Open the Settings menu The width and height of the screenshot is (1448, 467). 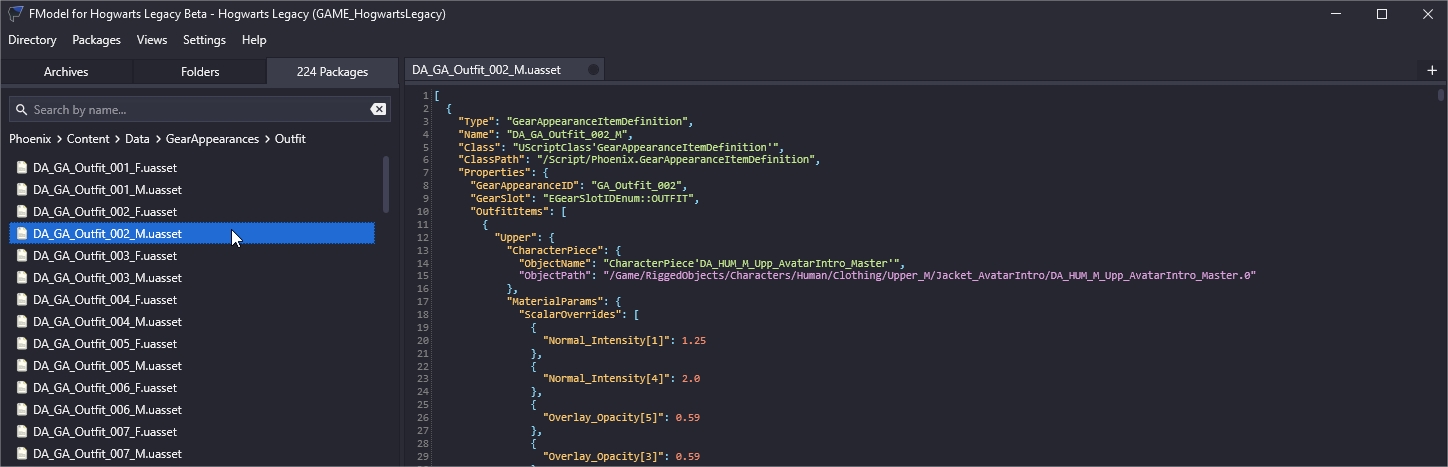204,40
